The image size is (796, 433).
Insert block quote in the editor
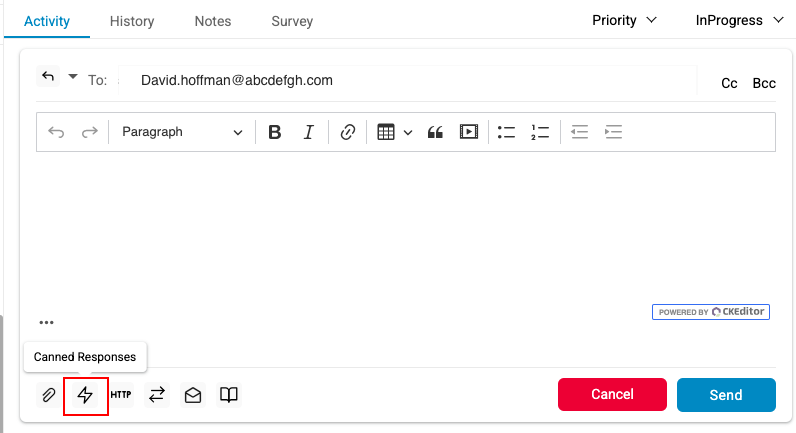pyautogui.click(x=435, y=132)
